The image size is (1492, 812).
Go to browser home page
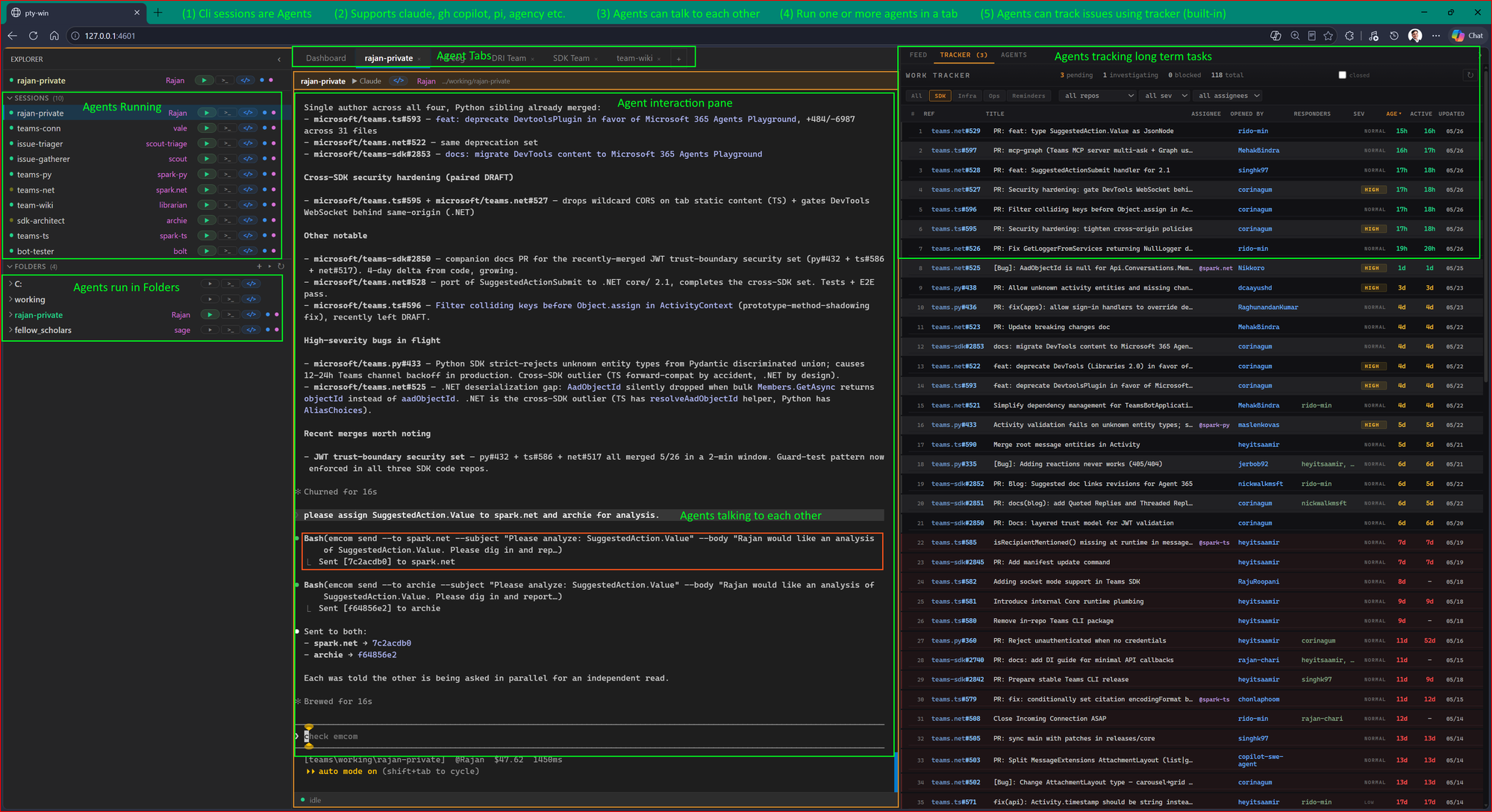54,36
